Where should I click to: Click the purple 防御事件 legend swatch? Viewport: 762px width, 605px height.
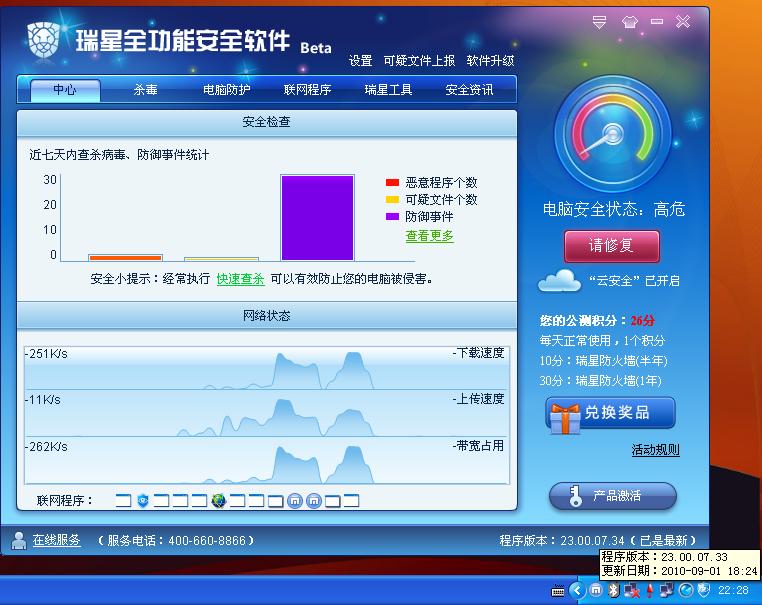392,217
